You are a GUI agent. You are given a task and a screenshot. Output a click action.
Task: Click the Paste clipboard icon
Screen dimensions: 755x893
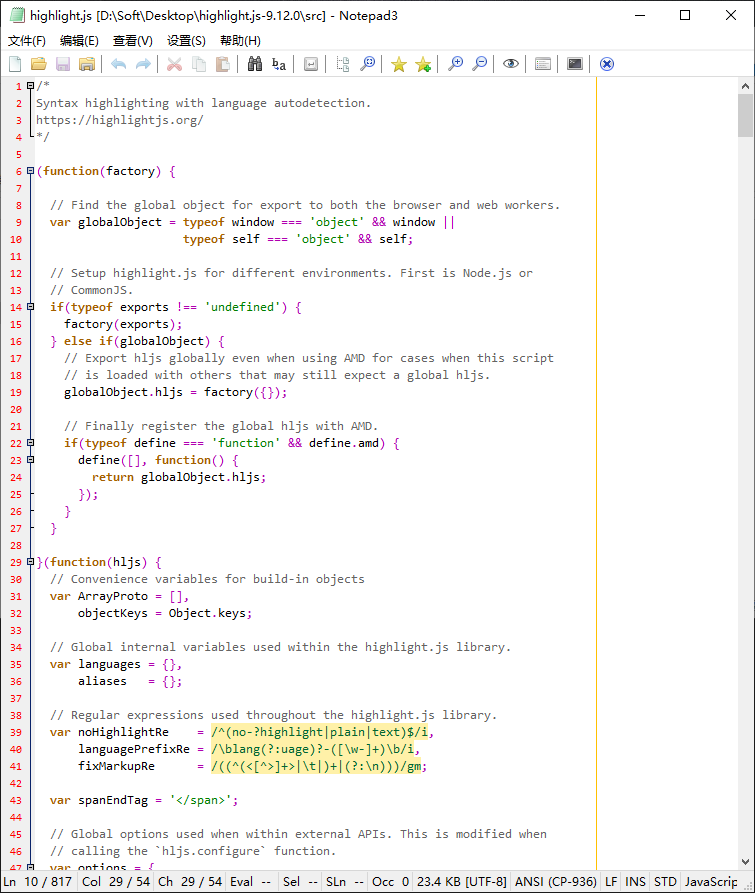point(223,64)
